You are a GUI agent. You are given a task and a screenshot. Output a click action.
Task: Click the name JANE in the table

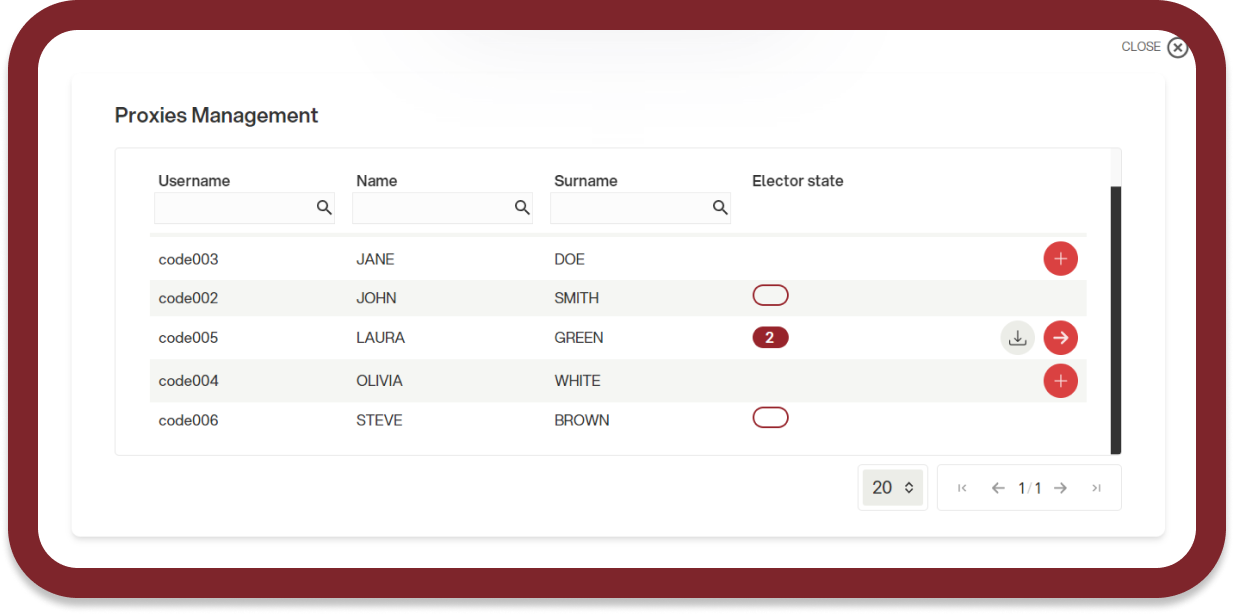point(375,259)
